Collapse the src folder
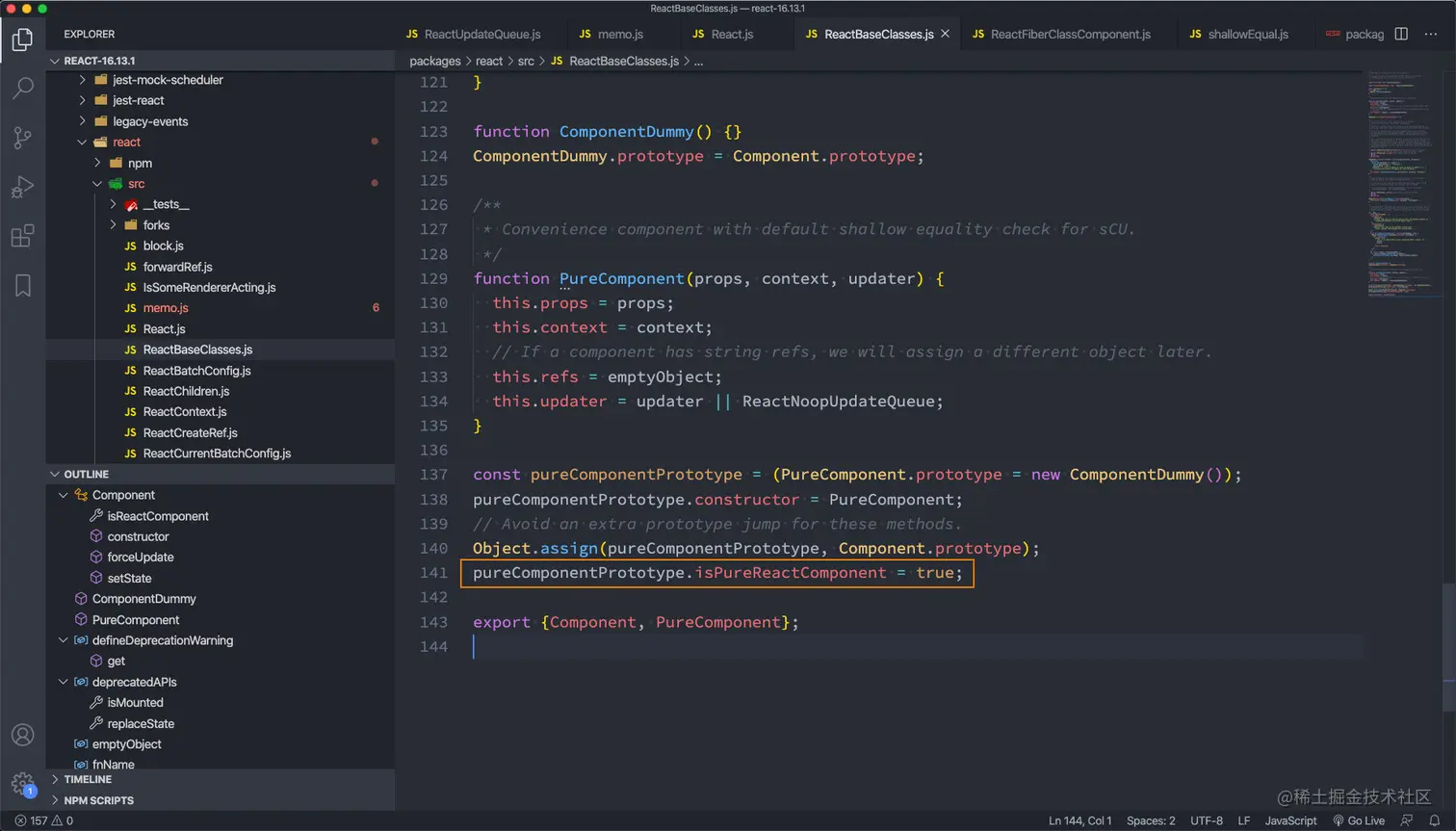 (97, 183)
